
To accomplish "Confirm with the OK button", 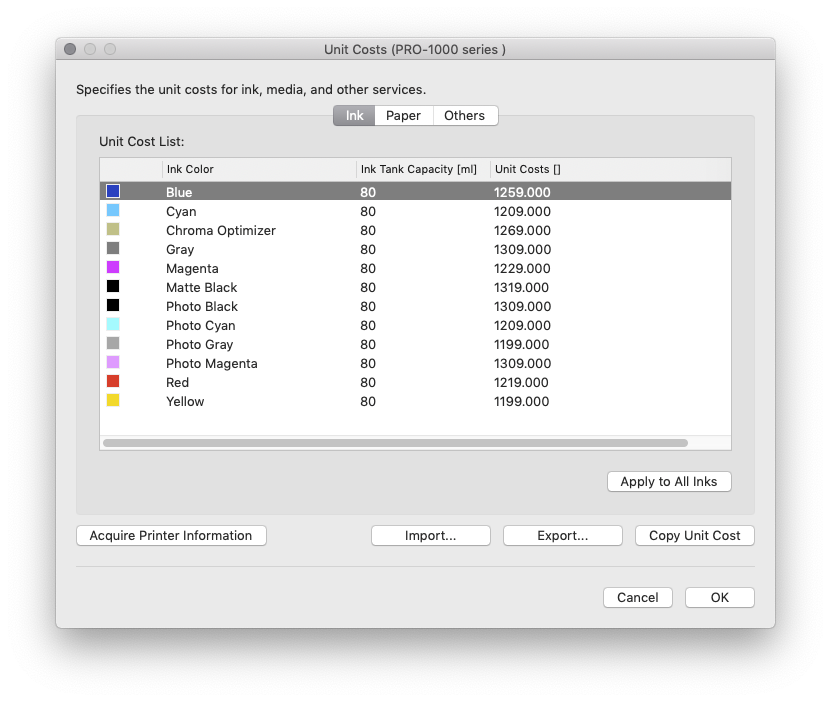I will 719,598.
